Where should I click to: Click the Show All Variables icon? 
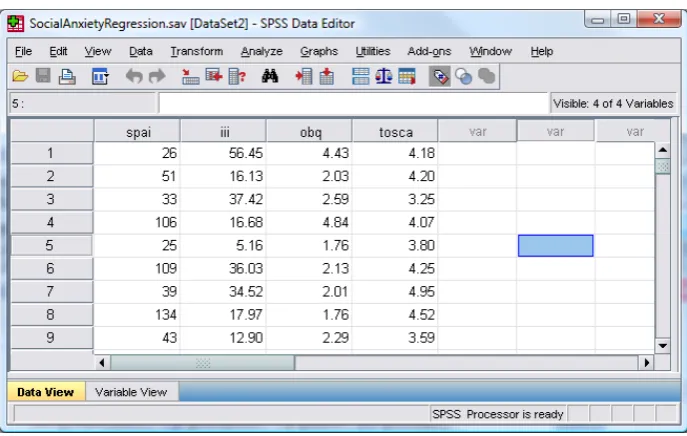(486, 77)
